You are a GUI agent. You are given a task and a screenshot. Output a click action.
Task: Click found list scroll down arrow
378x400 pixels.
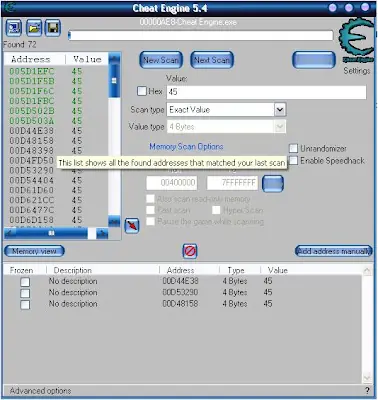pyautogui.click(x=114, y=222)
